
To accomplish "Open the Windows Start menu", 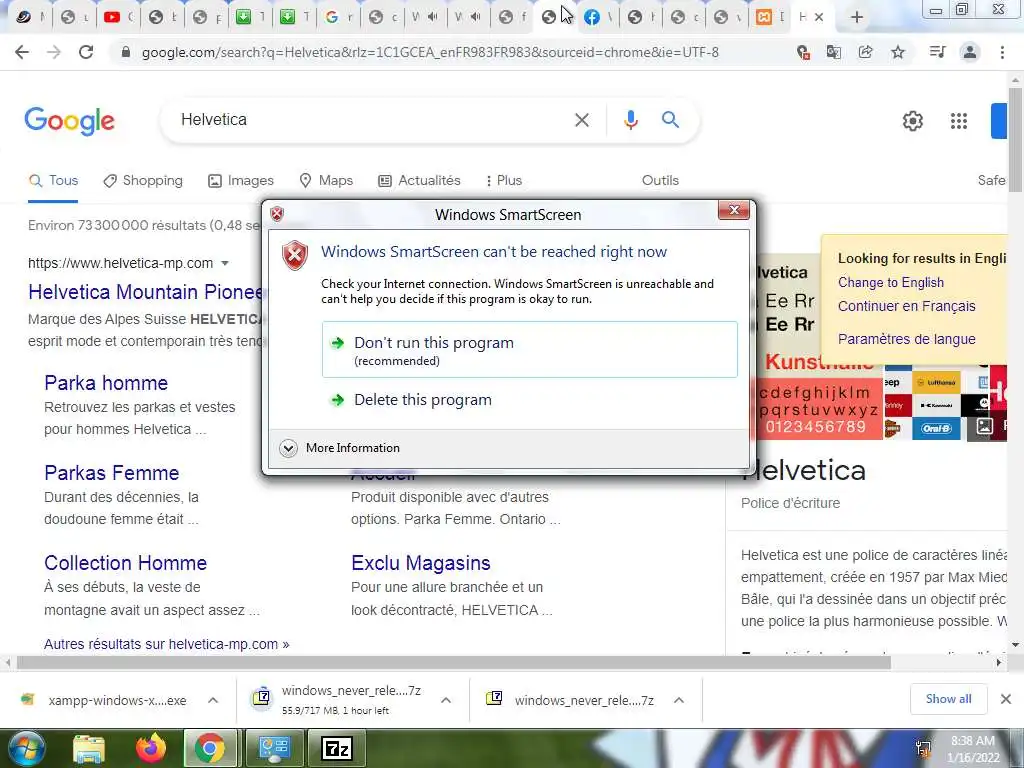I will [25, 748].
